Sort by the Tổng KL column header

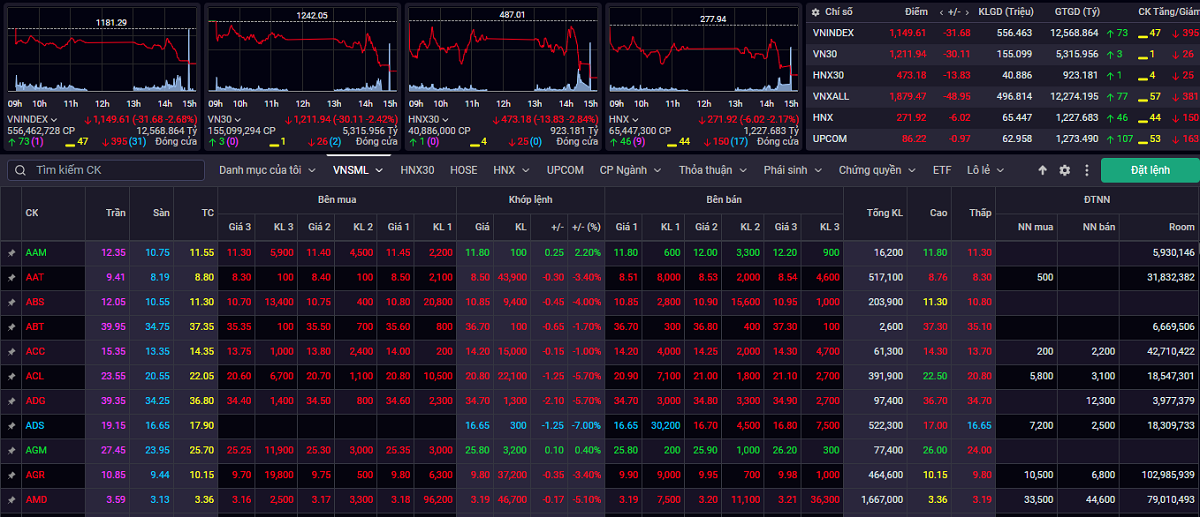pyautogui.click(x=885, y=213)
